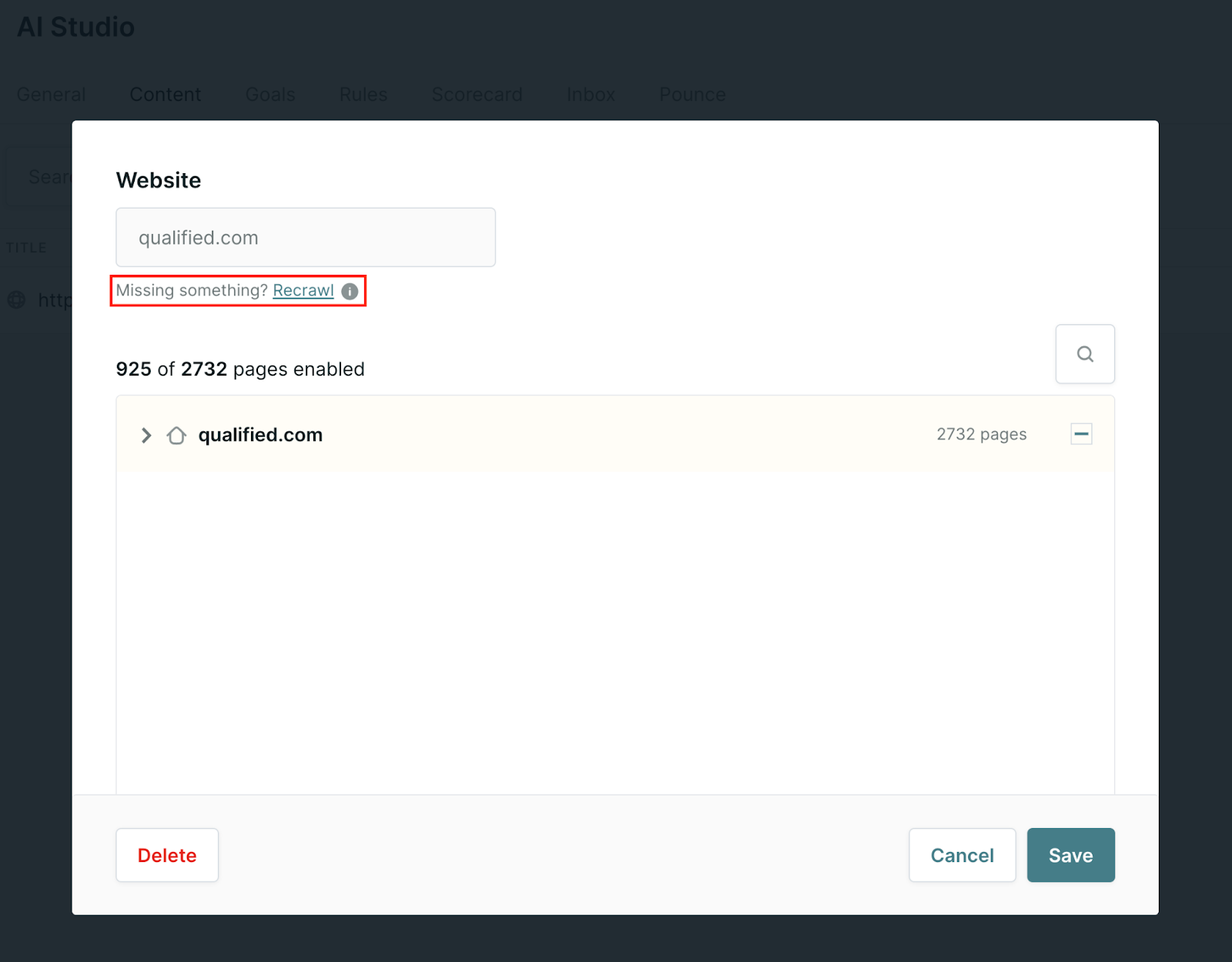Click the Recrawl link
1232x962 pixels.
click(x=303, y=290)
